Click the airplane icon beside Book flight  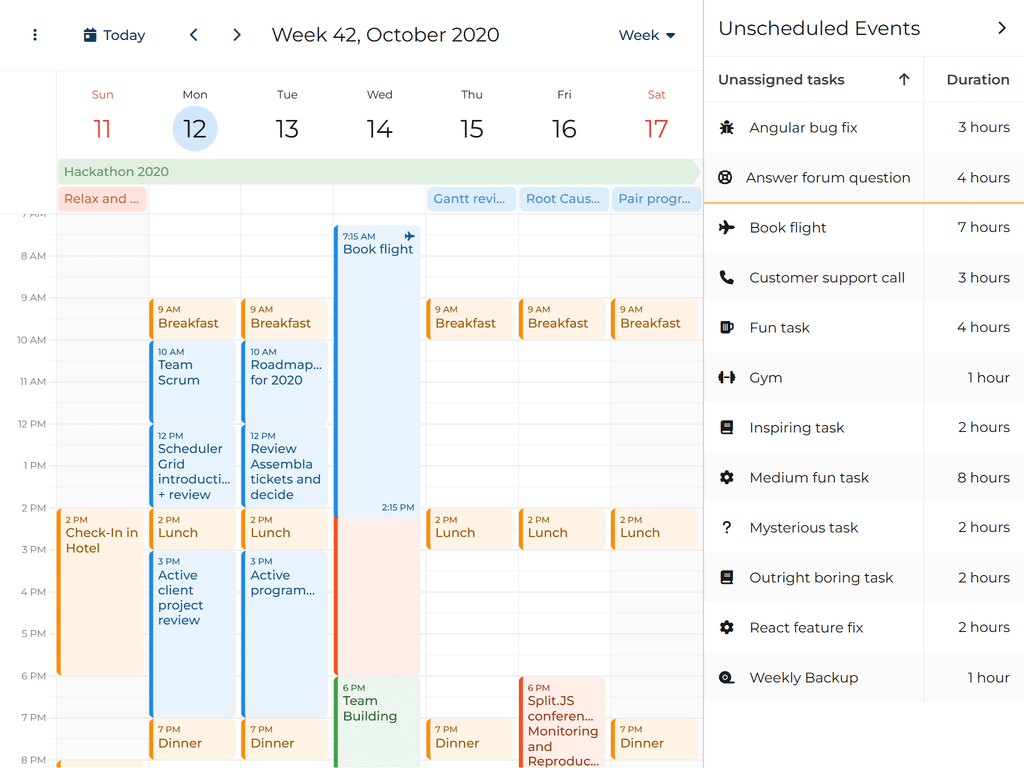727,228
